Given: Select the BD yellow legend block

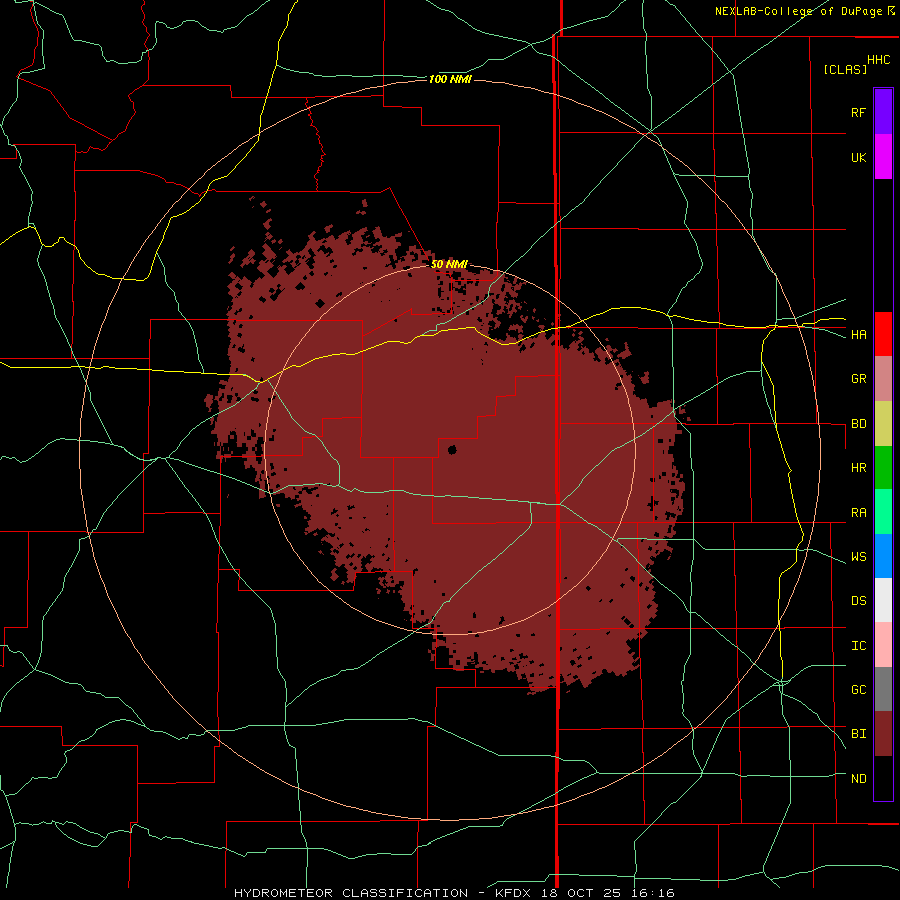Looking at the screenshot, I should point(883,424).
